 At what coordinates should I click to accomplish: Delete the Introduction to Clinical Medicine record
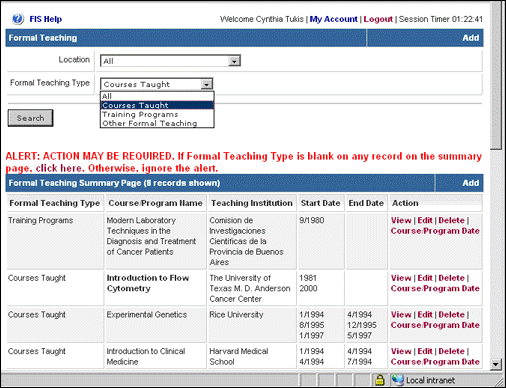click(x=451, y=351)
